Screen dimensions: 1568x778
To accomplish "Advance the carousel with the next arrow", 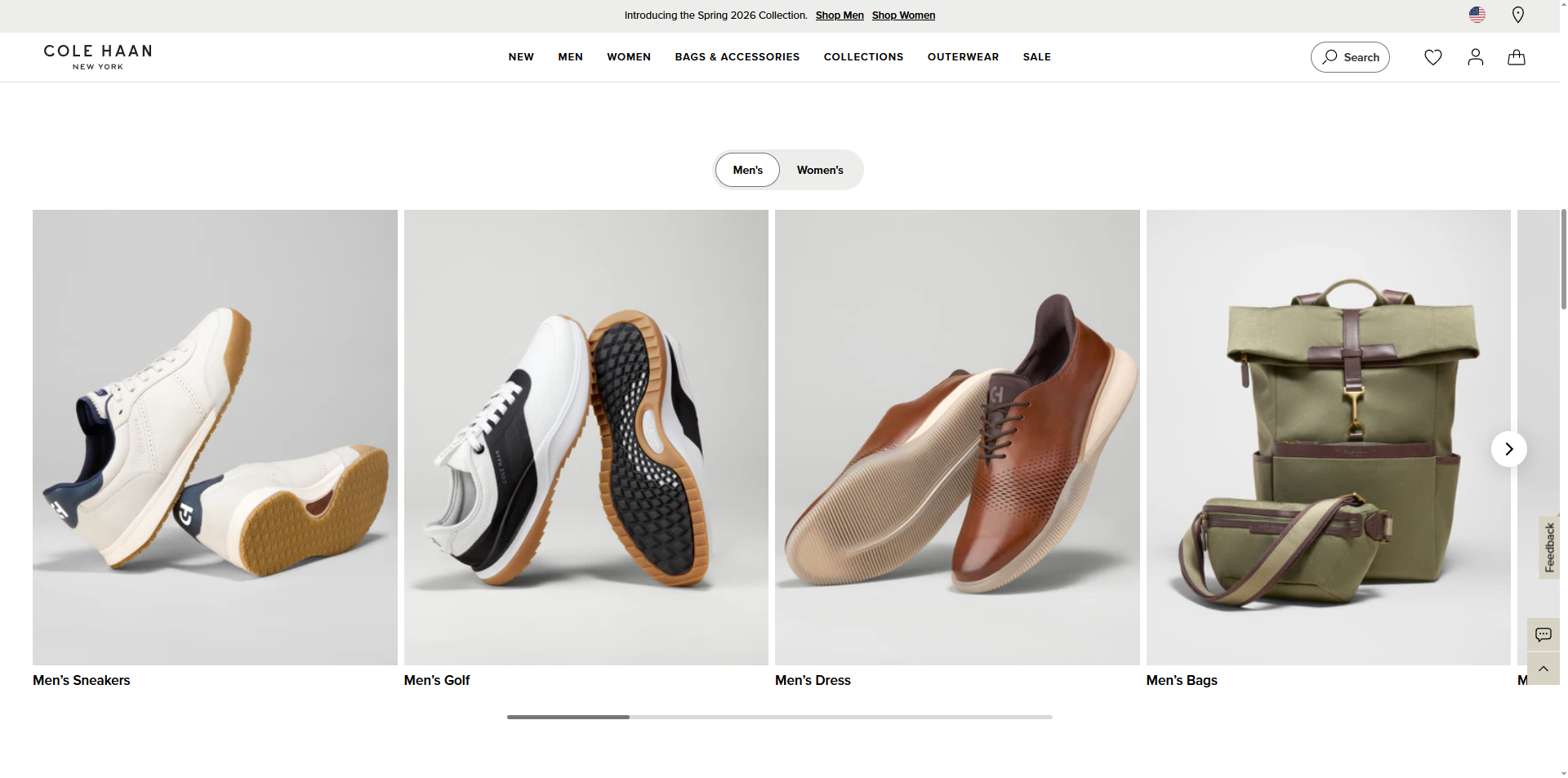I will coord(1508,448).
